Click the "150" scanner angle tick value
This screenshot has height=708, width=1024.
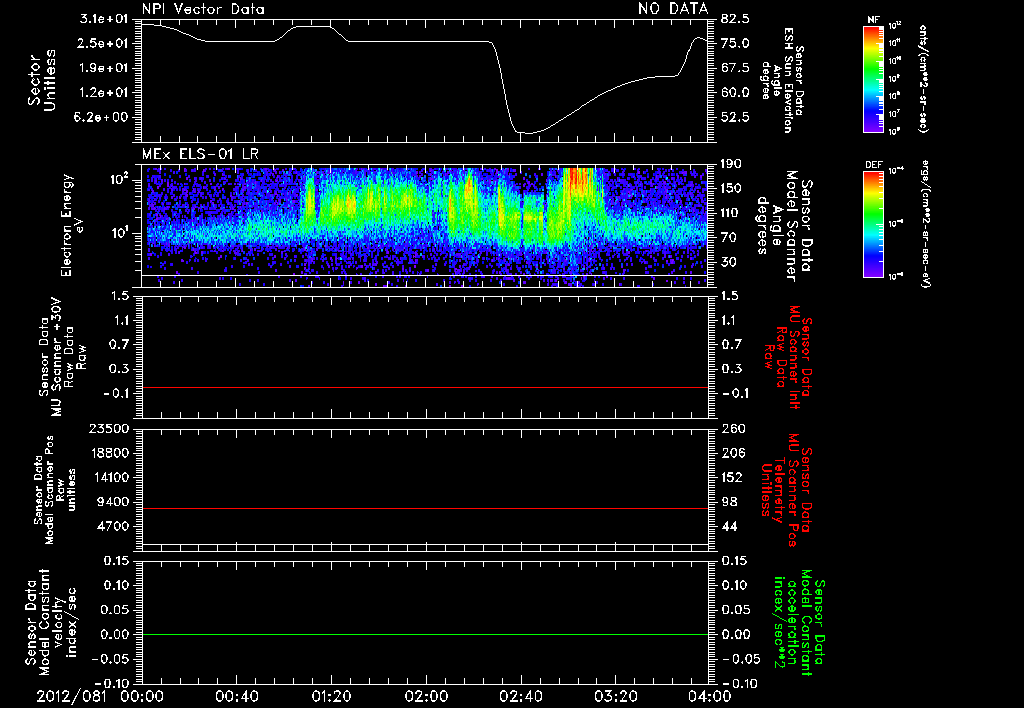pos(731,189)
